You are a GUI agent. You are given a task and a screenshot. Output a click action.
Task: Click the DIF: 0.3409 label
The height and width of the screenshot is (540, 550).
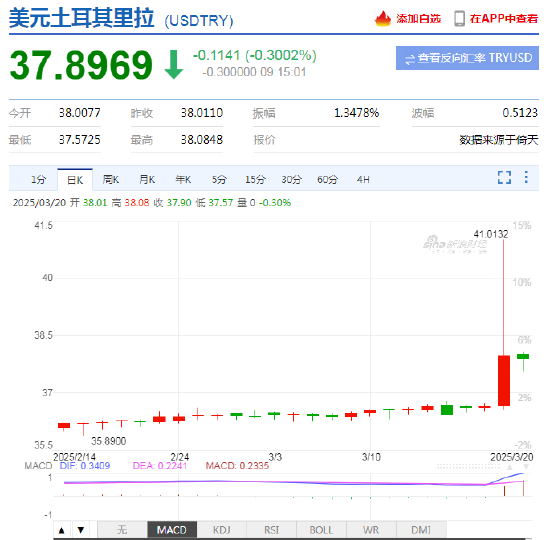85,466
